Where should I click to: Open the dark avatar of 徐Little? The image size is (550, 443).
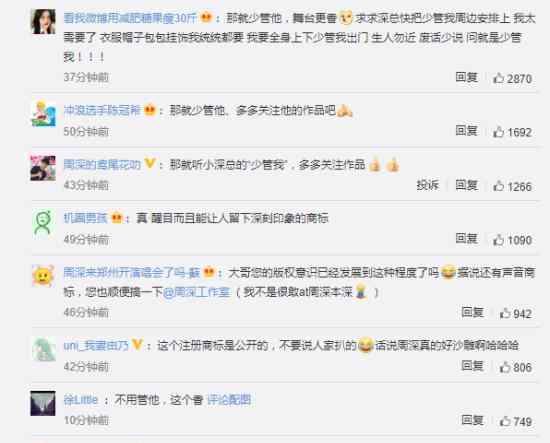(43, 403)
